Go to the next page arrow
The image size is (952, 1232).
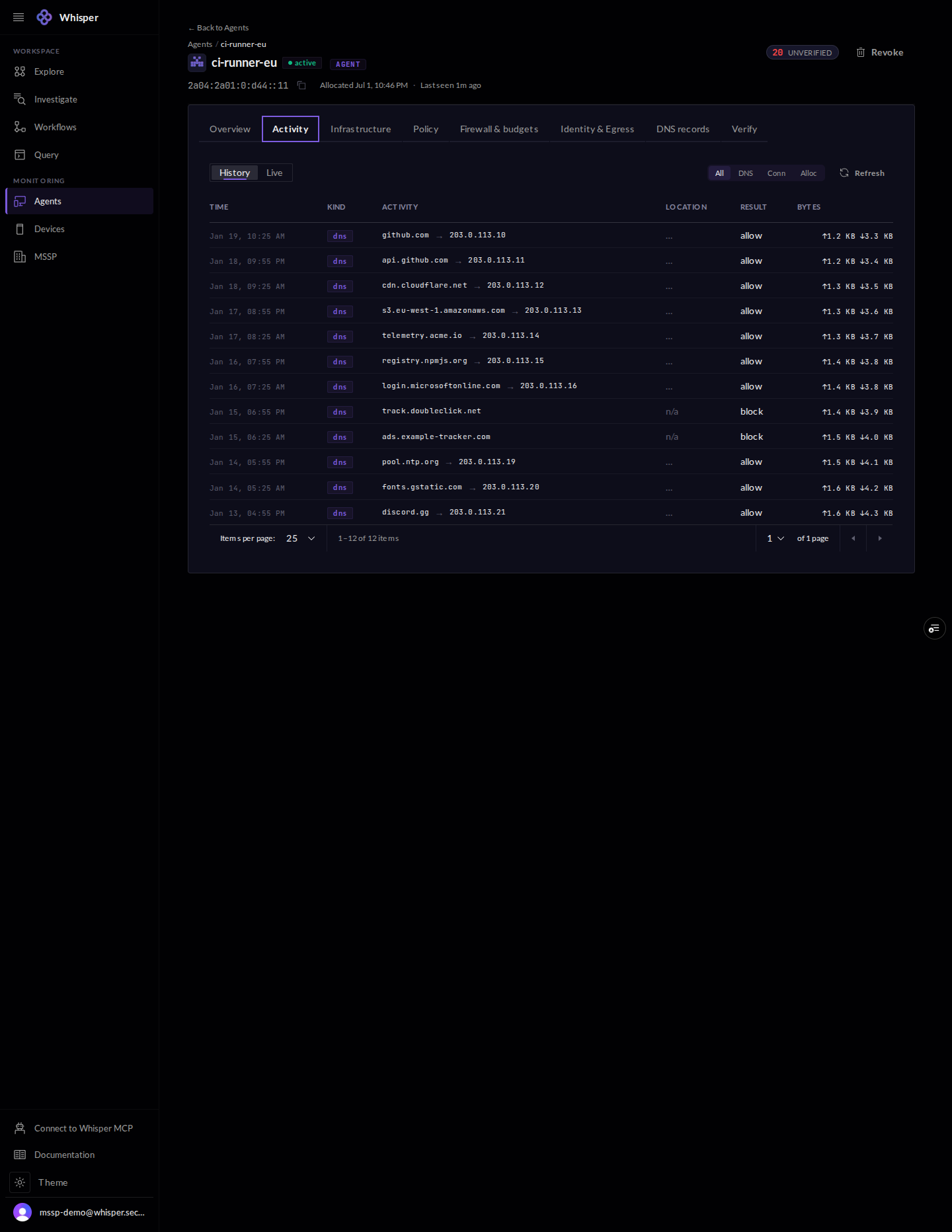point(880,538)
